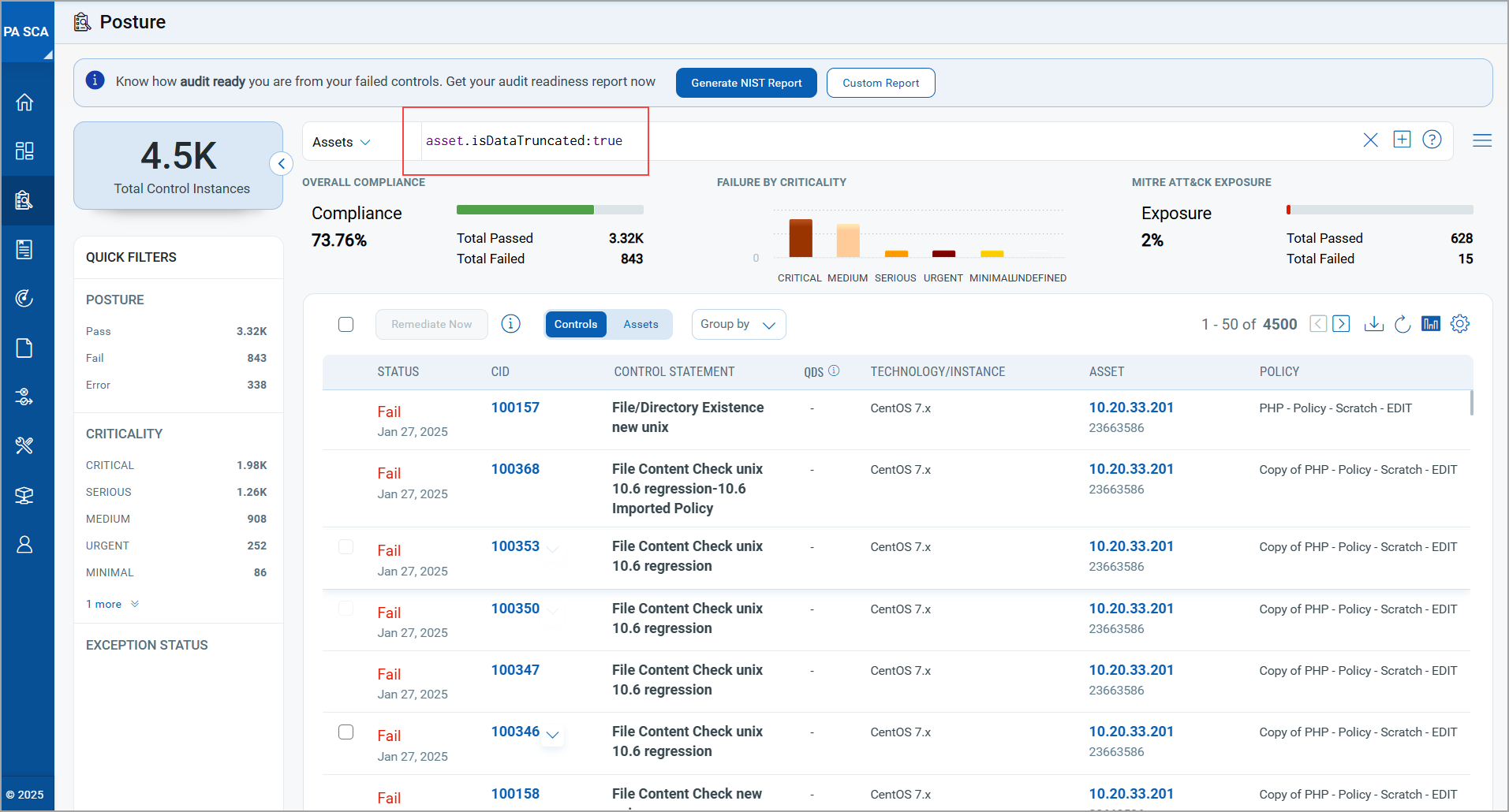Sort by the STATUS column header

click(x=398, y=371)
